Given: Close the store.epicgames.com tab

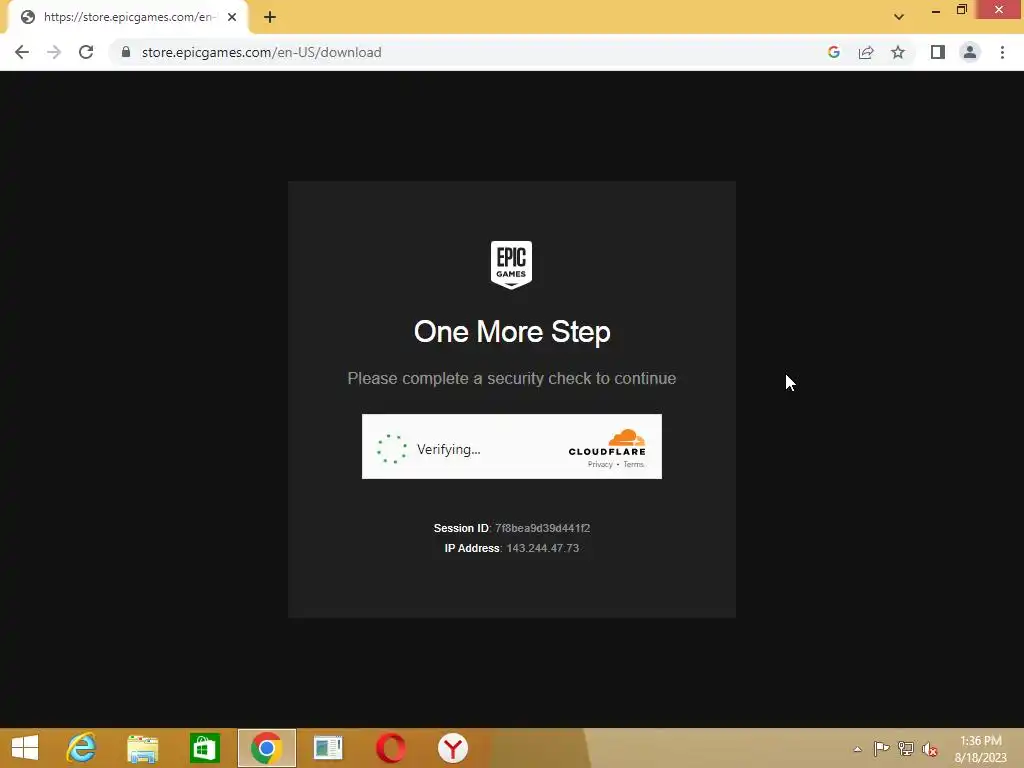Looking at the screenshot, I should (x=232, y=17).
